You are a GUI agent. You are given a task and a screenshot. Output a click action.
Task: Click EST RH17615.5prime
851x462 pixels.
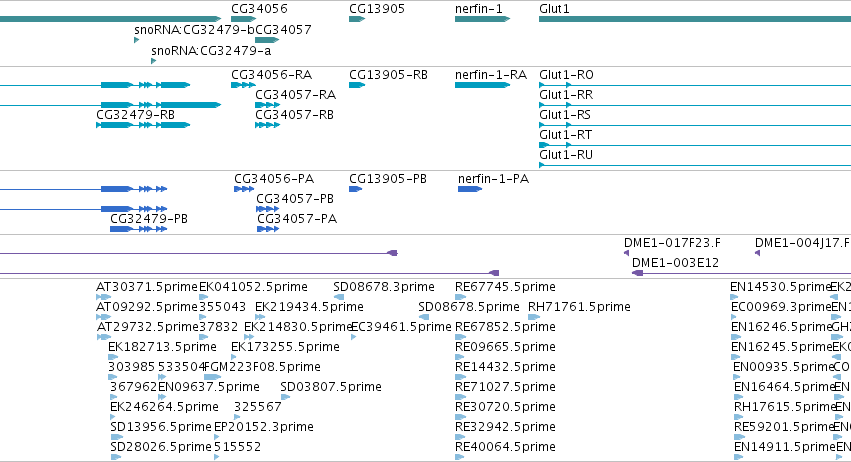[x=784, y=408]
